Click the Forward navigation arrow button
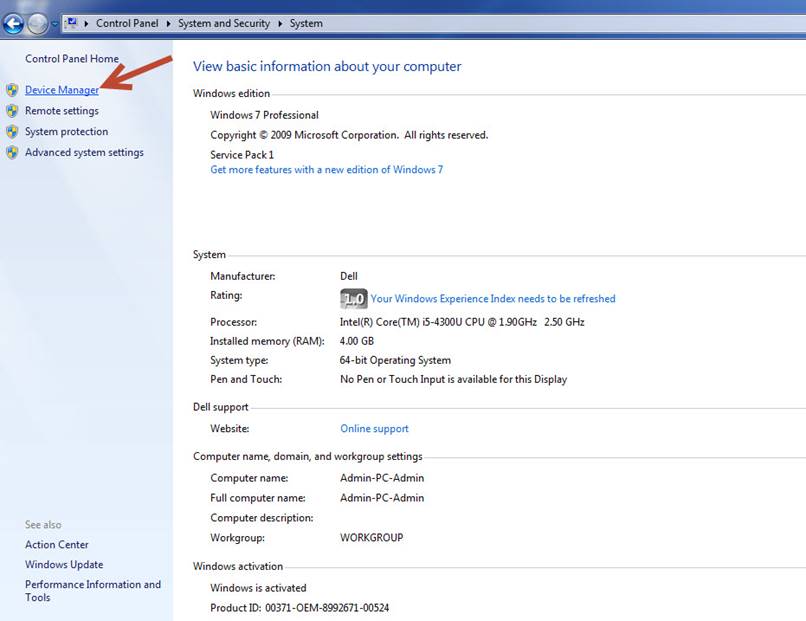This screenshot has height=621, width=806. 38,23
